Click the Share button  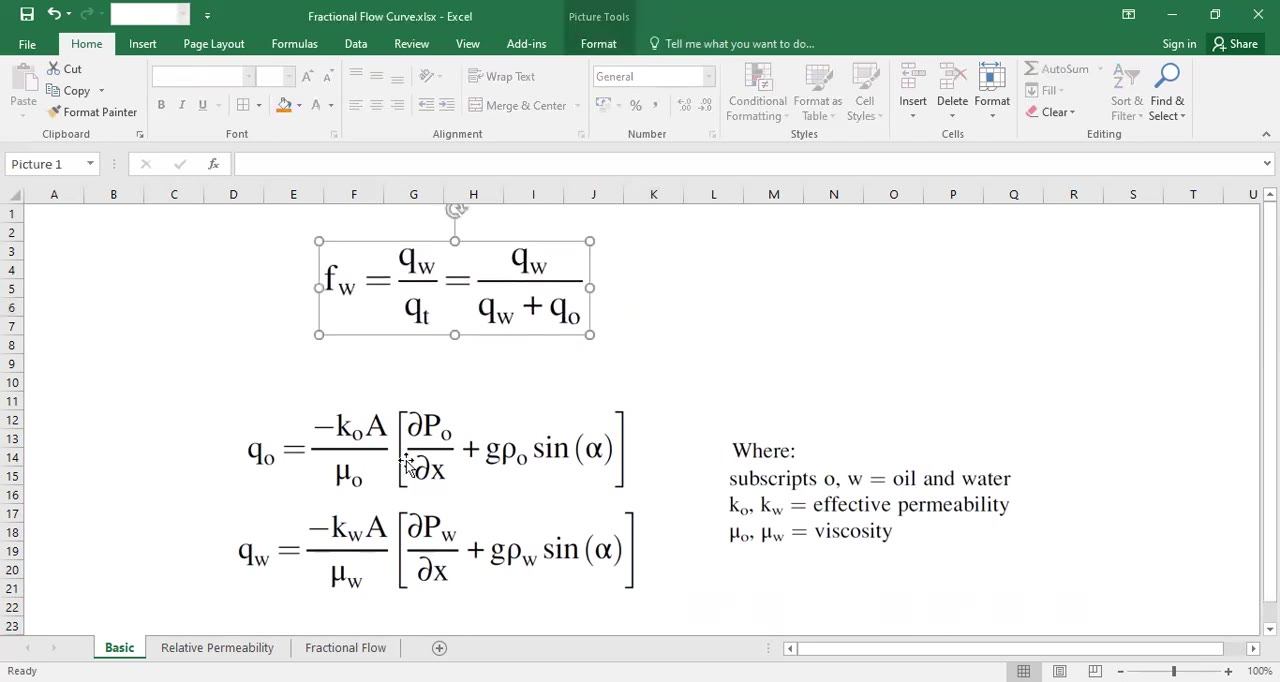(1236, 43)
